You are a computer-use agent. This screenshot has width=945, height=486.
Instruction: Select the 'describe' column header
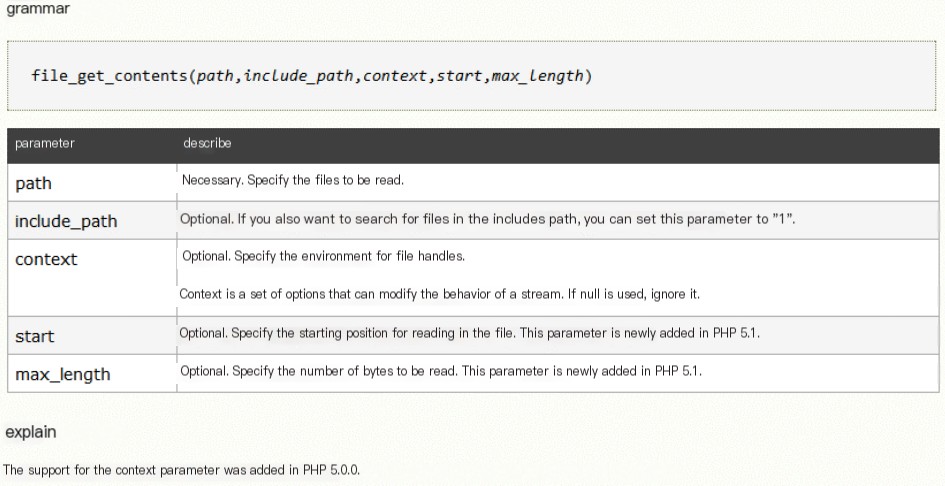[207, 143]
